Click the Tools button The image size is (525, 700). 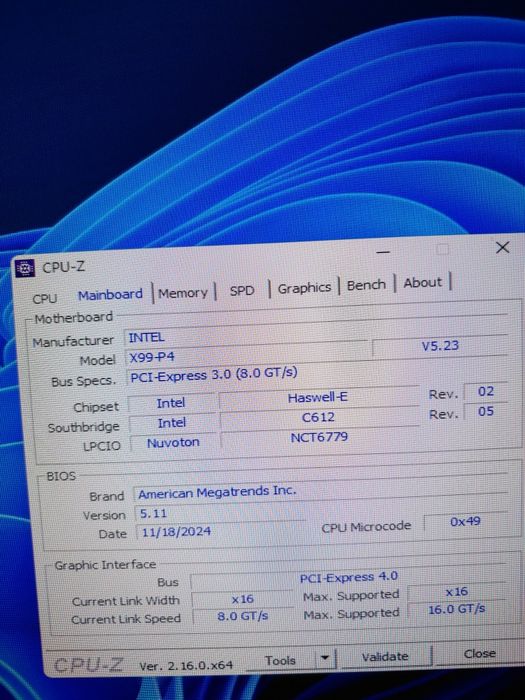click(x=280, y=660)
